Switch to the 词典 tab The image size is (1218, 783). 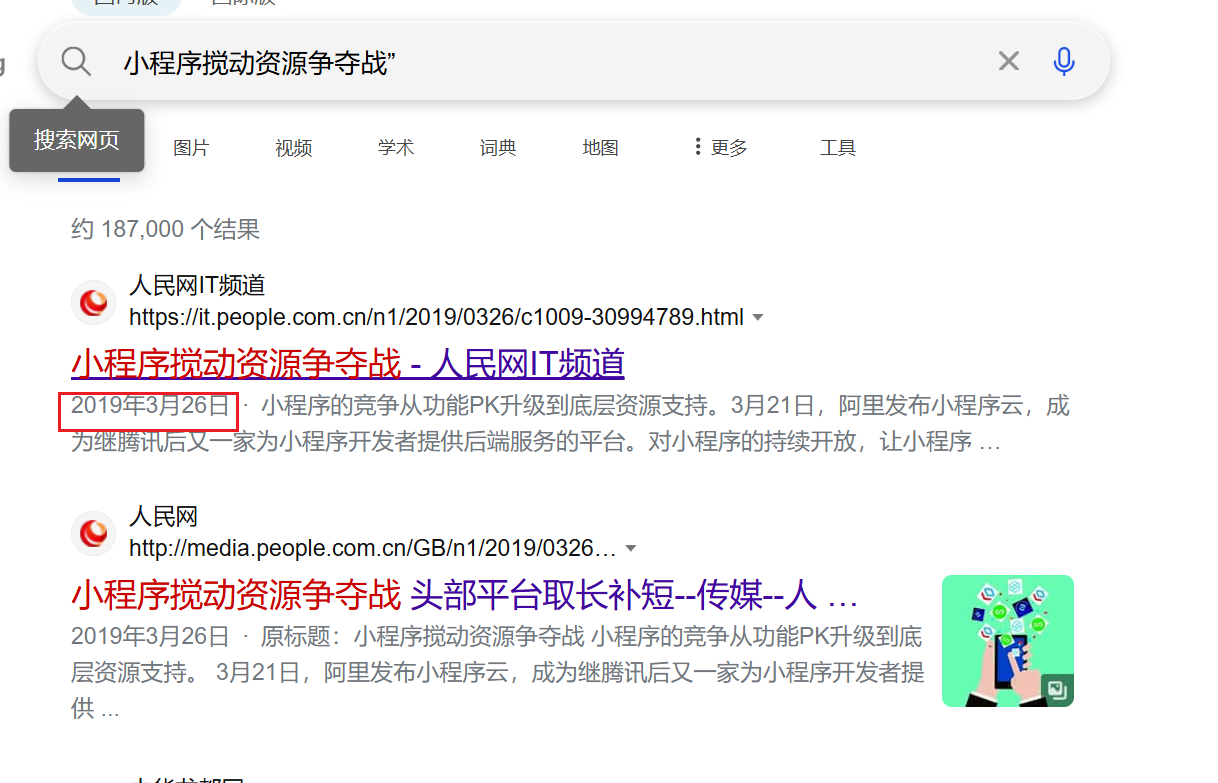point(498,148)
